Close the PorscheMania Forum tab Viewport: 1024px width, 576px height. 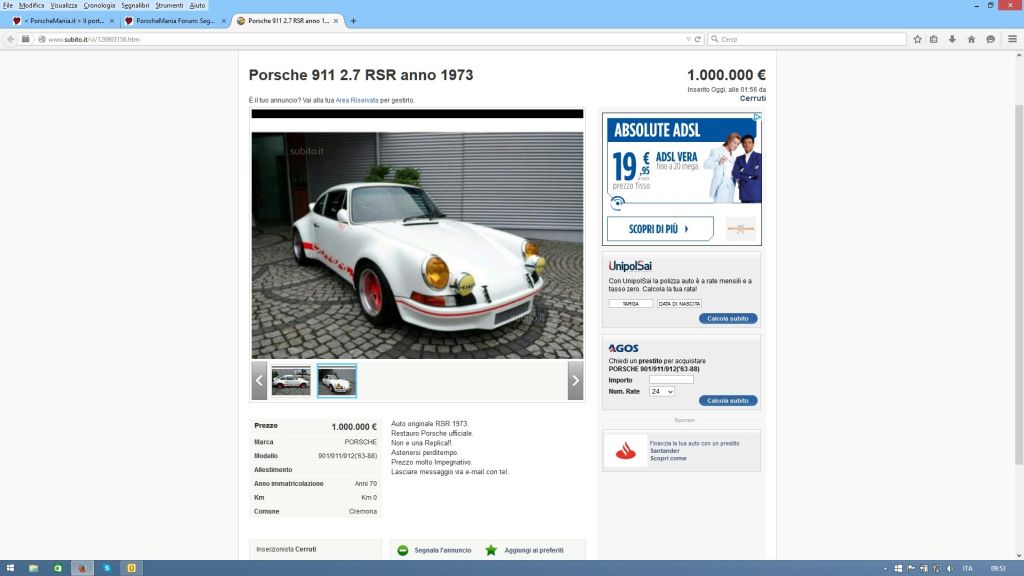click(224, 21)
